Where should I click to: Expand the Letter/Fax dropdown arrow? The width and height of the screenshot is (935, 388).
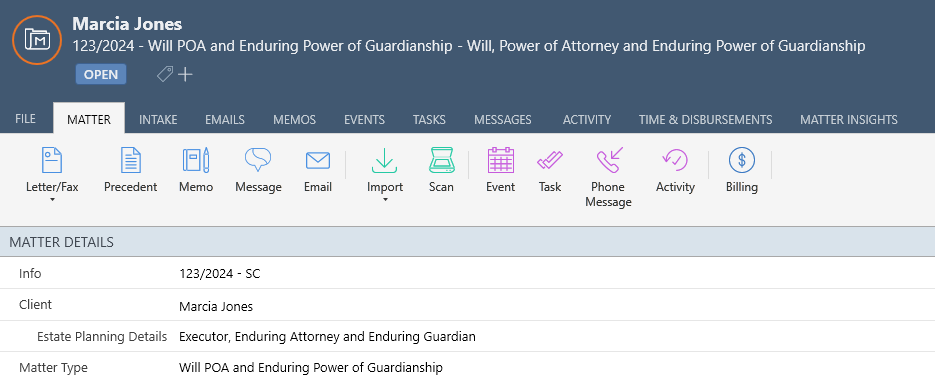click(x=52, y=200)
